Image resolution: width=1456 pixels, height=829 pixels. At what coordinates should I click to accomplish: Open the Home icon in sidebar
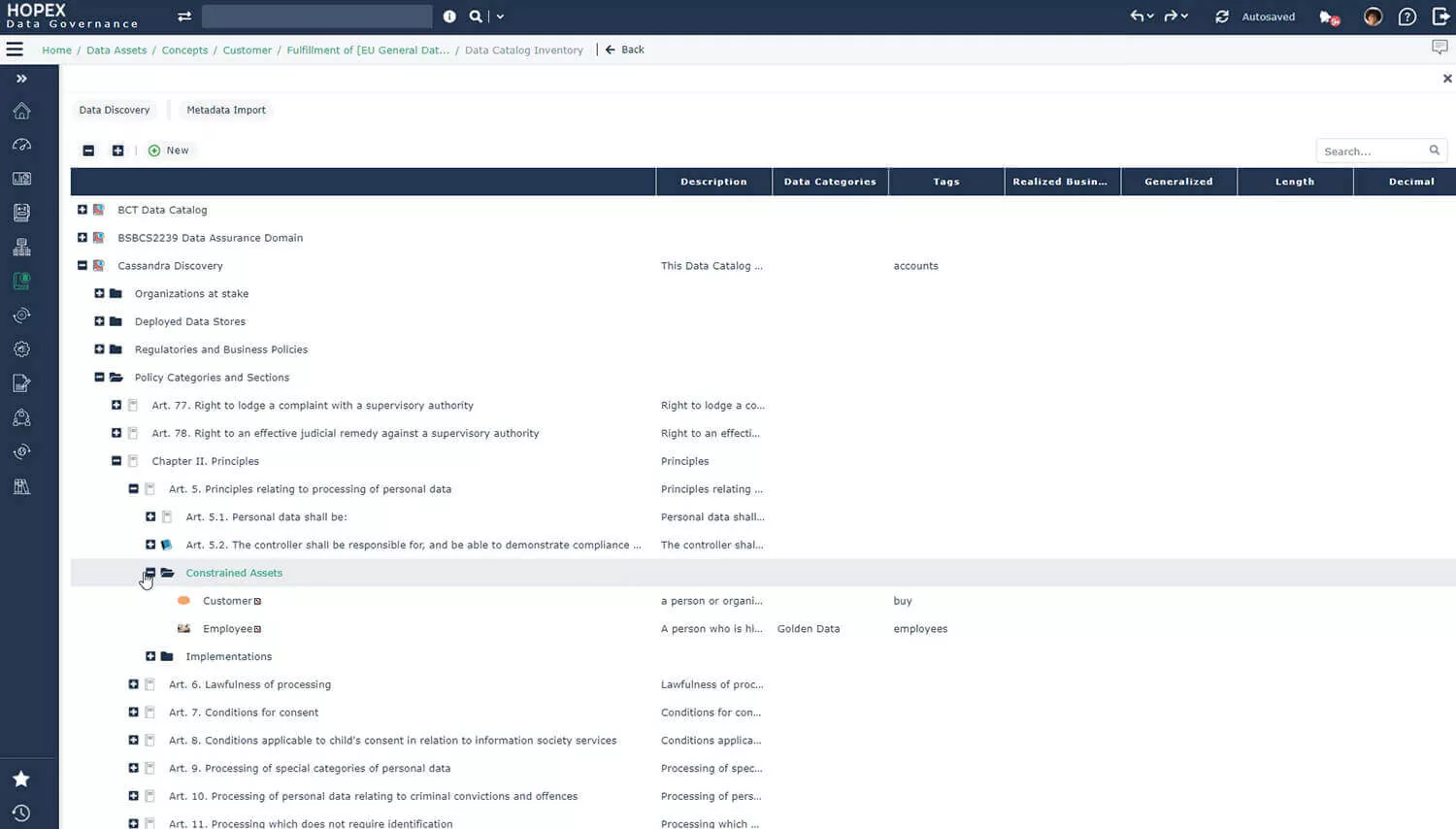[x=21, y=111]
